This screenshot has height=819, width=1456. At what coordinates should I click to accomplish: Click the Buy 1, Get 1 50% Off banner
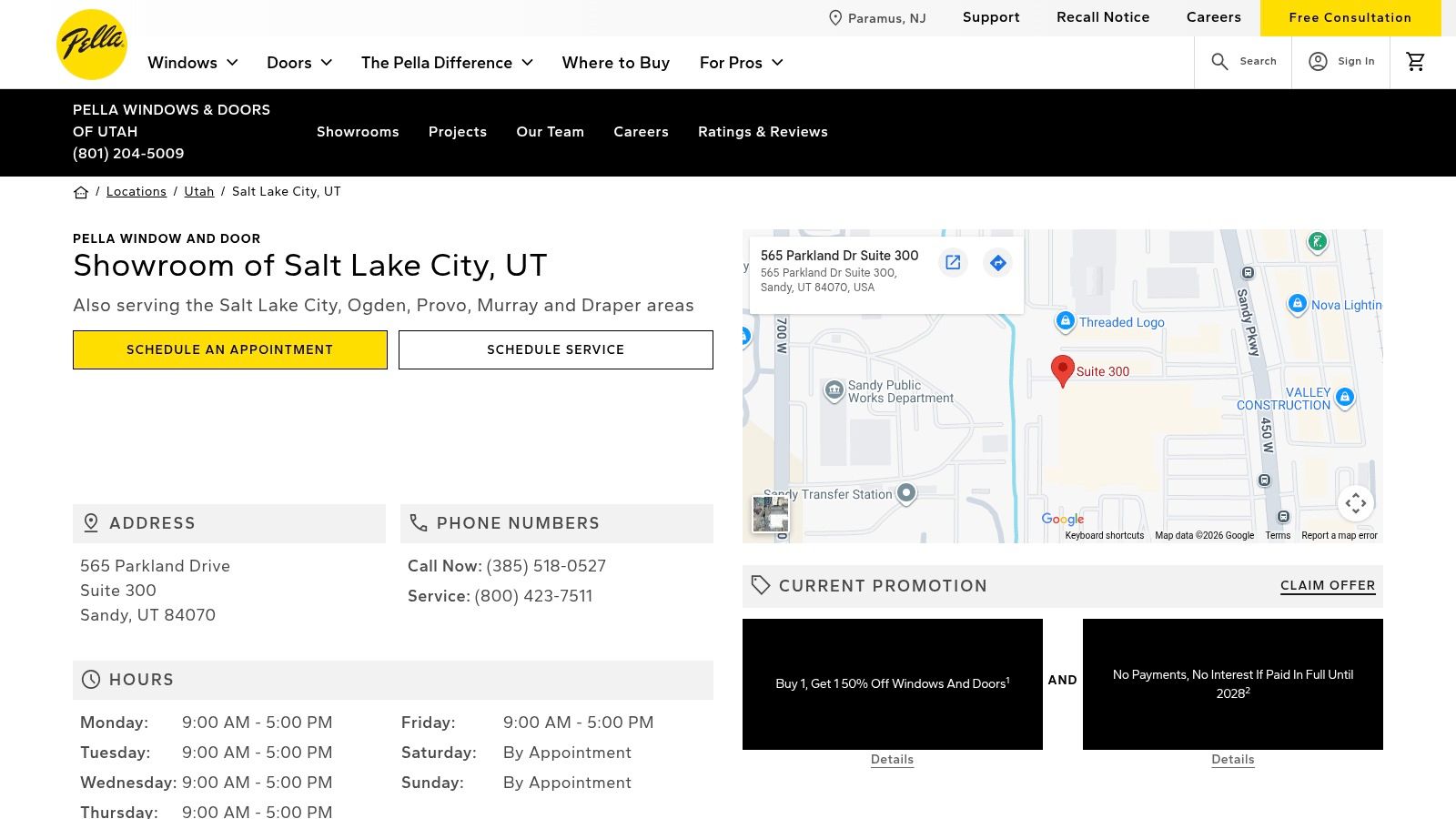tap(893, 684)
